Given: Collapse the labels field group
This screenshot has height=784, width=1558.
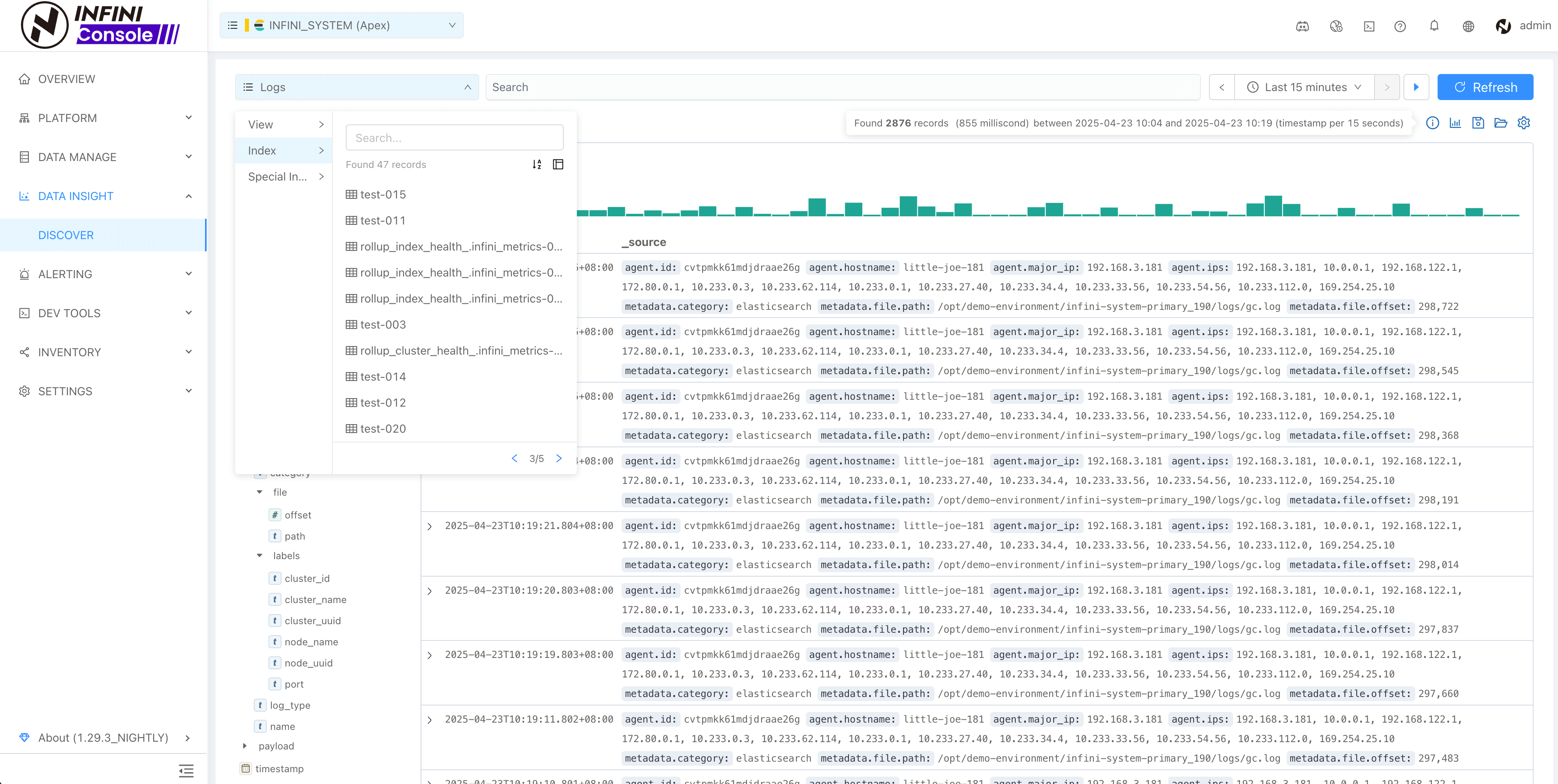Looking at the screenshot, I should coord(260,555).
